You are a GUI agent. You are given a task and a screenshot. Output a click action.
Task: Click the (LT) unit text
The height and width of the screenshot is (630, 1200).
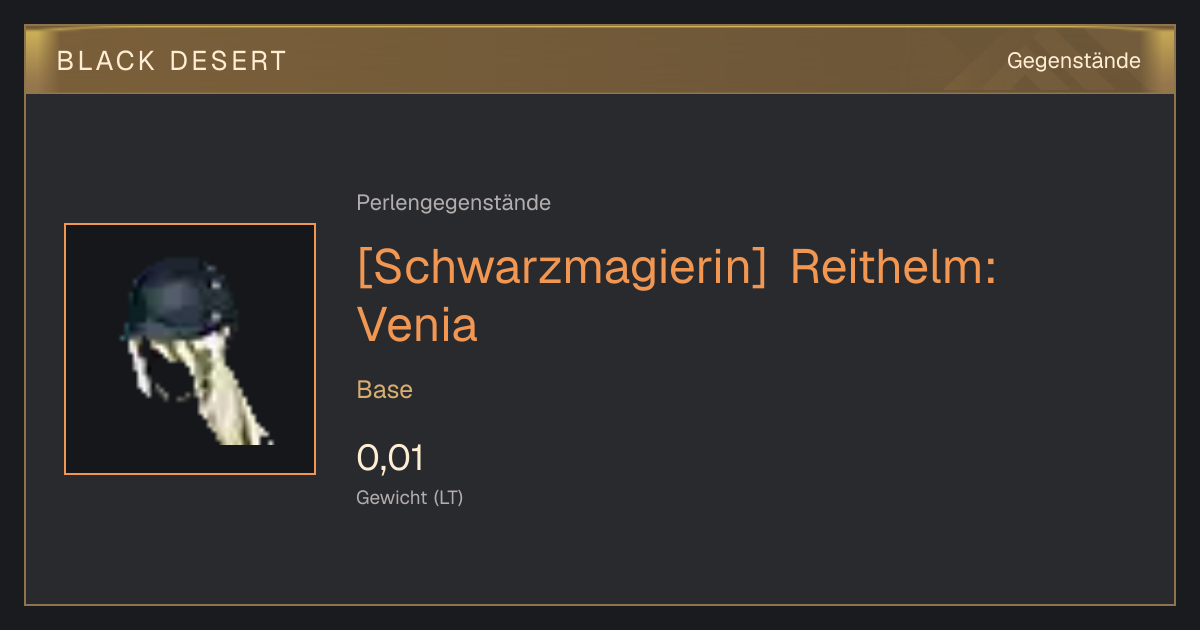point(448,497)
